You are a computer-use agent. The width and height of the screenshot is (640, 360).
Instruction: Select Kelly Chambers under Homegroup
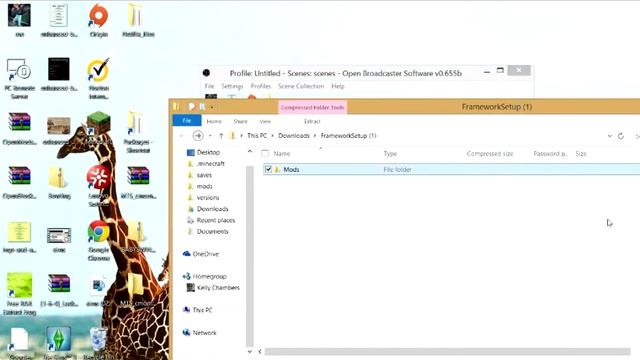tap(213, 288)
